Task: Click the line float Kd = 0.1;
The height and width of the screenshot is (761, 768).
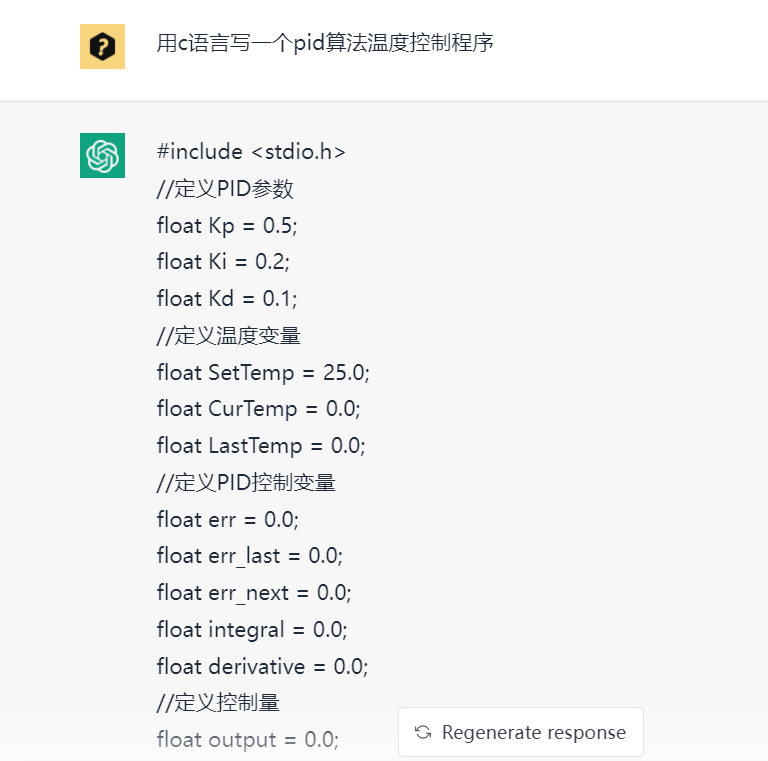Action: pyautogui.click(x=227, y=298)
